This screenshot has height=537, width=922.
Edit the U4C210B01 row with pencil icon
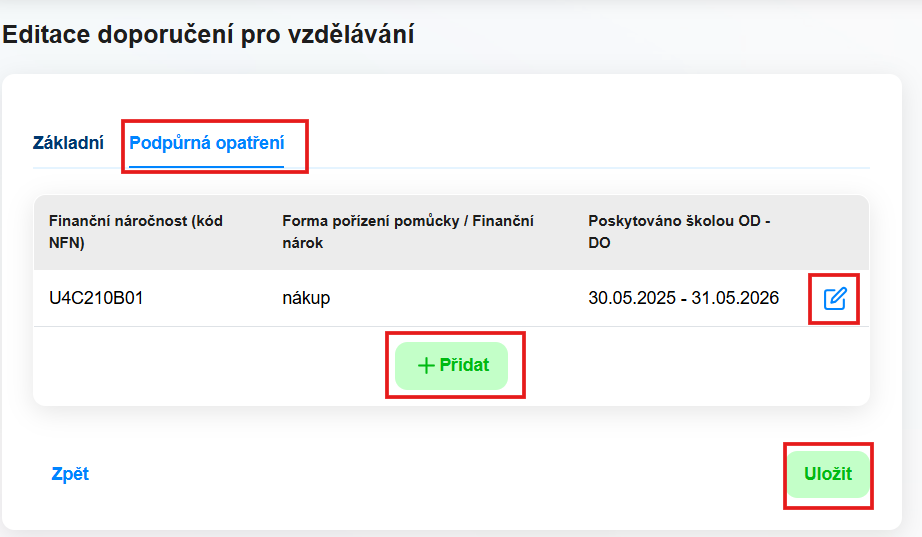coord(834,299)
